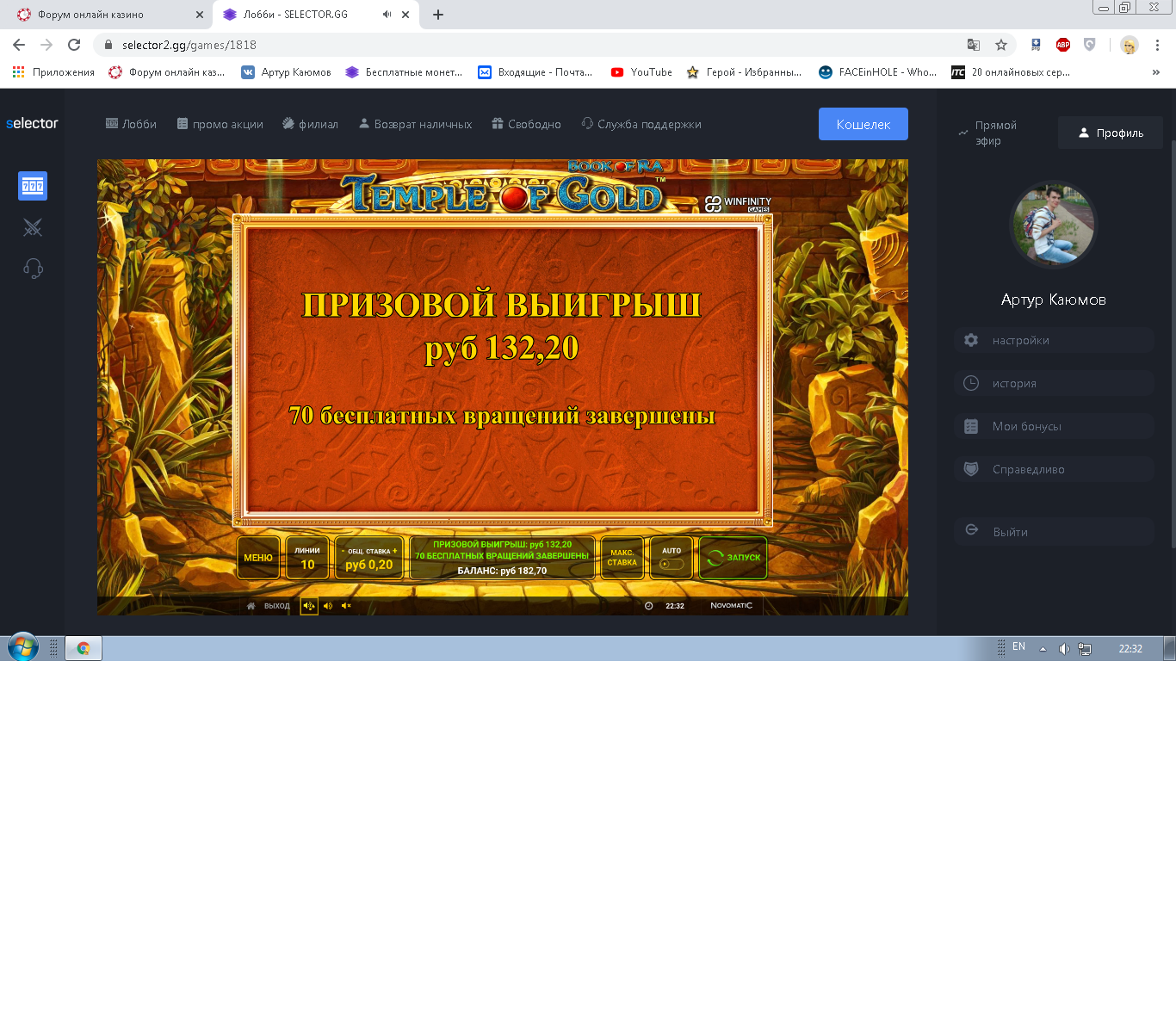This screenshot has height=1026, width=1176.
Task: Open the crossed swords icon in the sidebar
Action: 33,227
